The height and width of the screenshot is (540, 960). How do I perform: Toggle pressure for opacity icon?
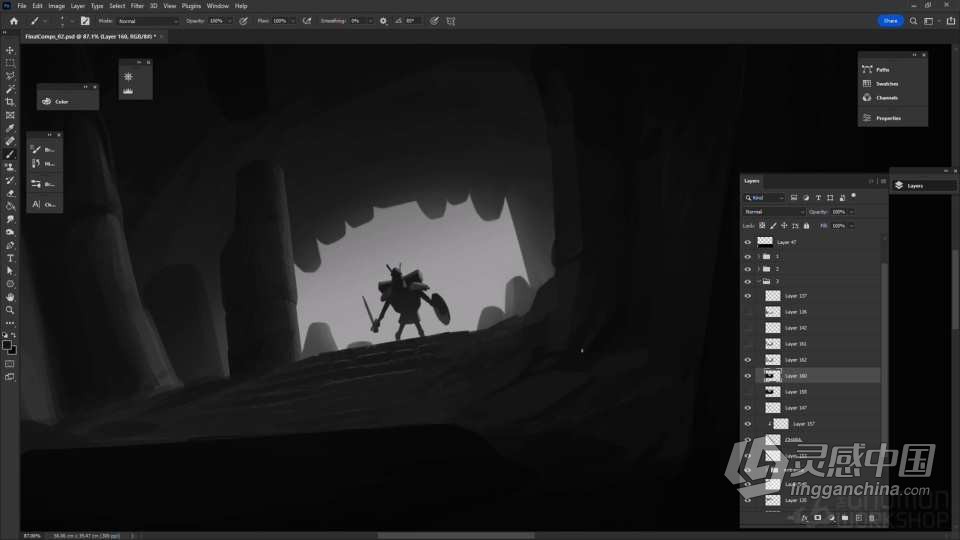[x=243, y=21]
